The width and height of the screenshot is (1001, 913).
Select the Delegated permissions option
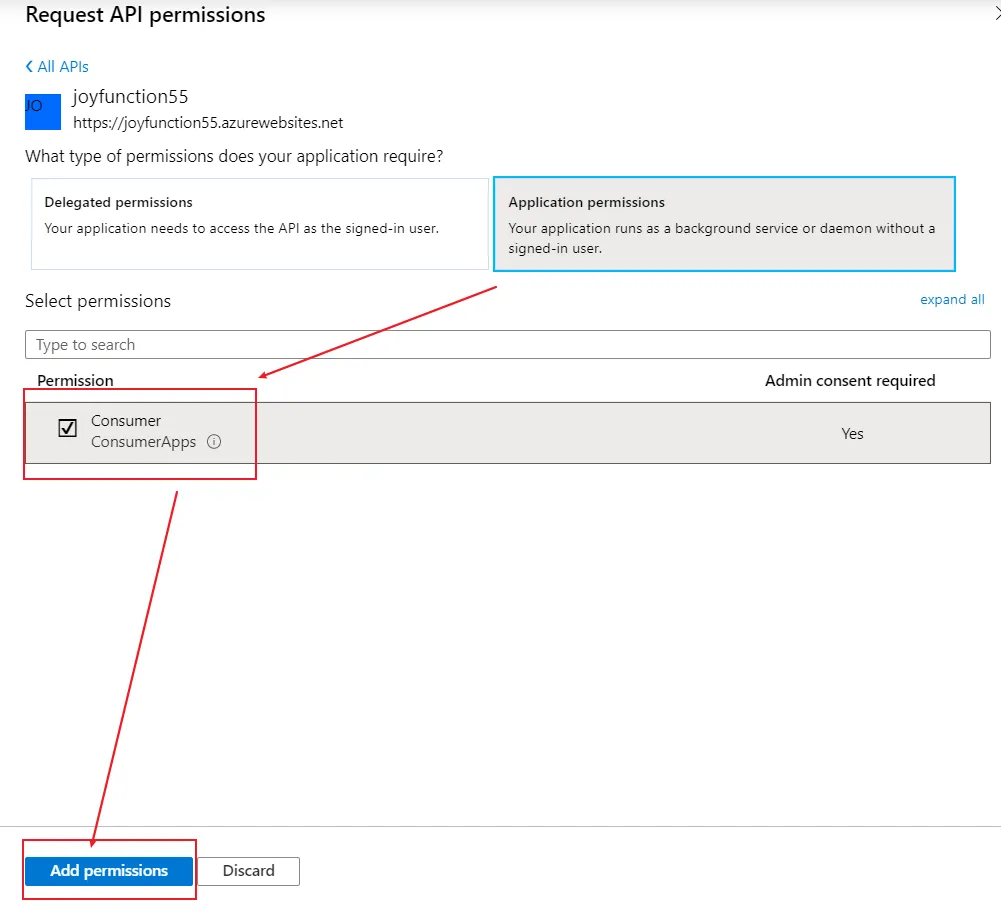tap(260, 224)
